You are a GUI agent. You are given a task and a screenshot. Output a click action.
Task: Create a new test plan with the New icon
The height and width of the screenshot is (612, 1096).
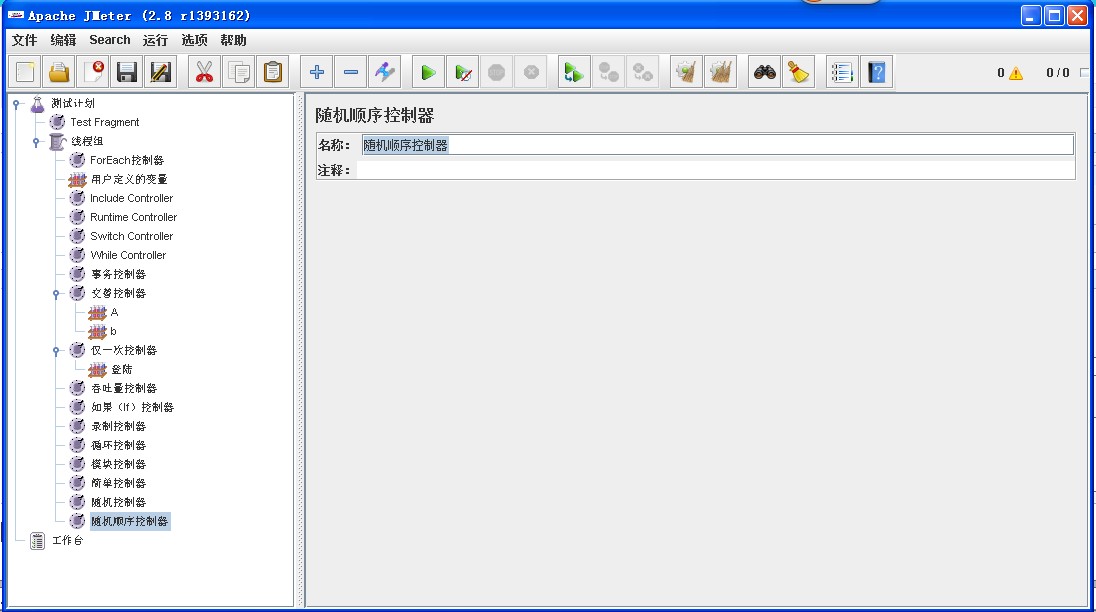25,72
